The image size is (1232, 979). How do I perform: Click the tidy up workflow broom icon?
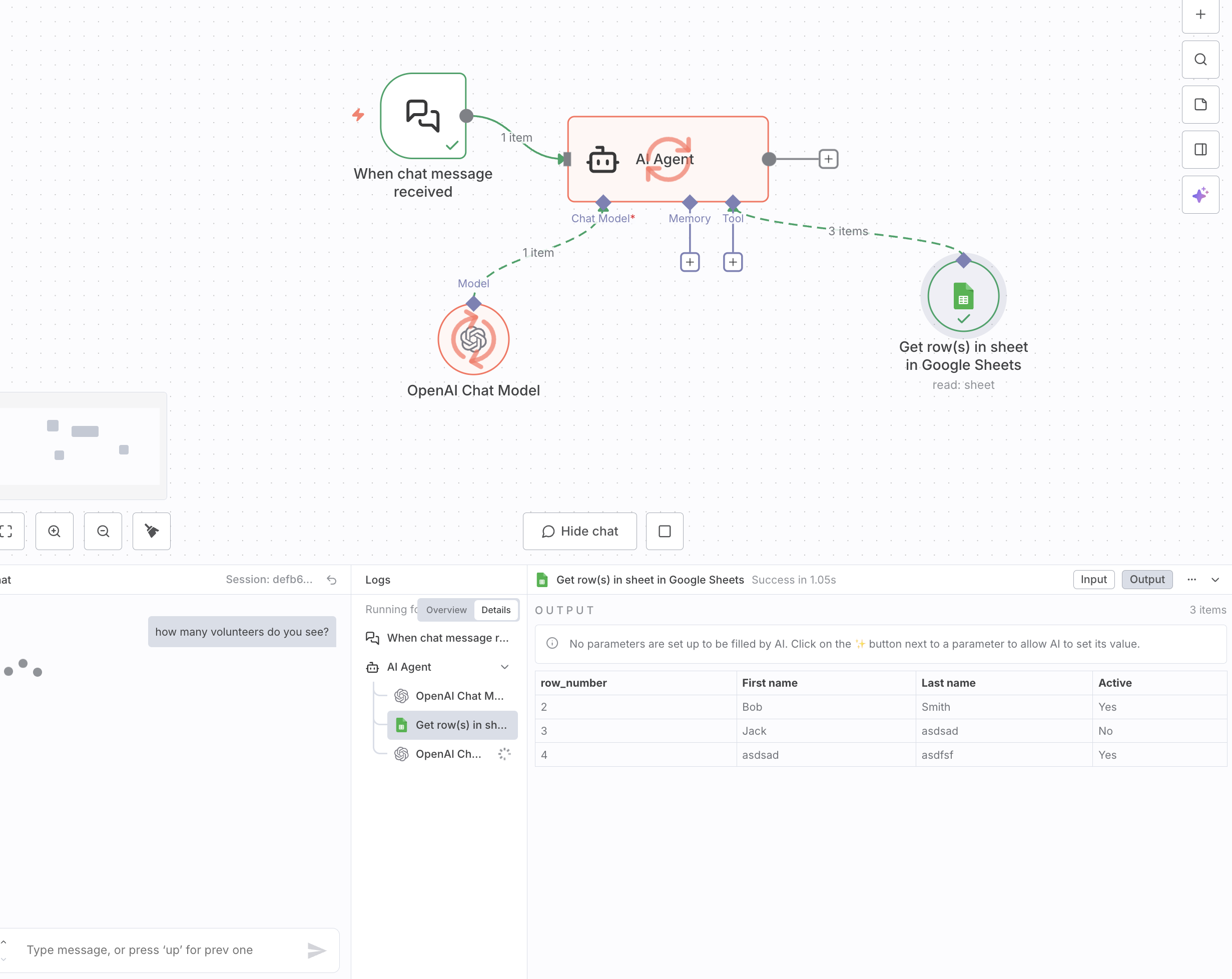click(x=152, y=531)
